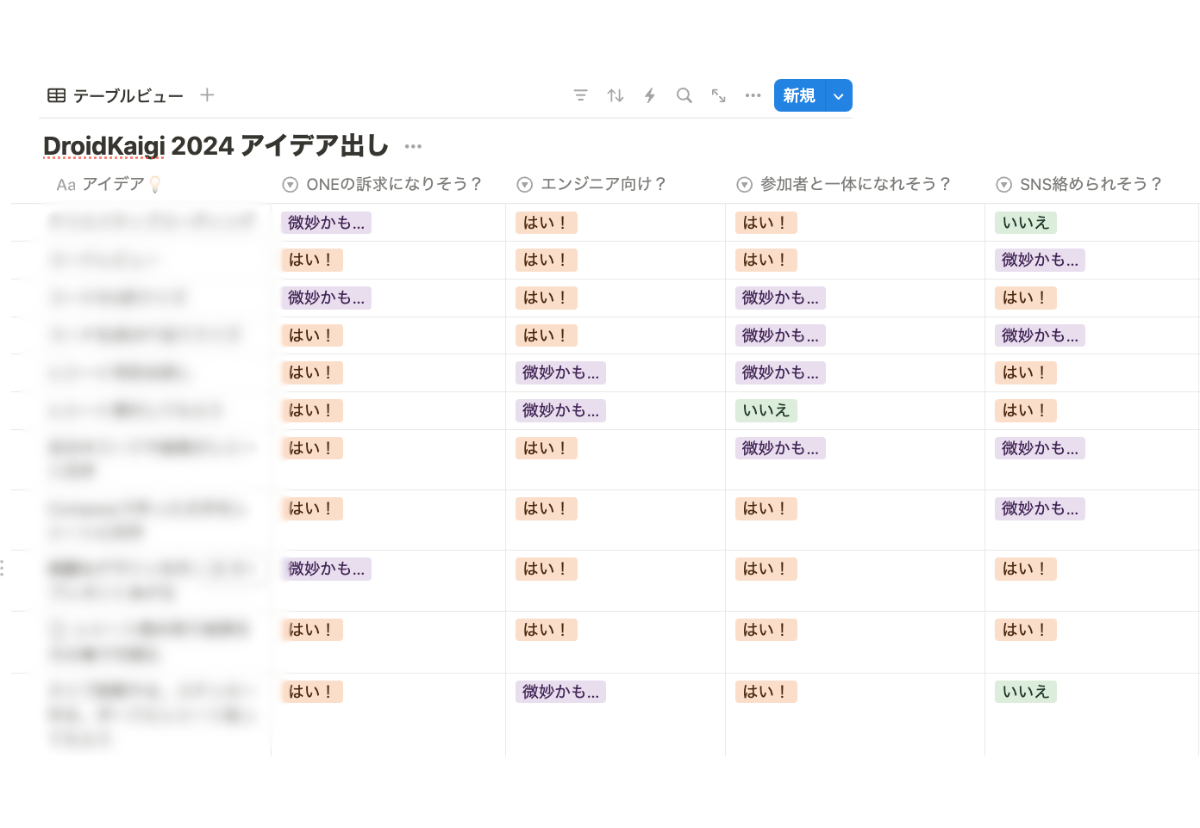This screenshot has width=1200, height=828.
Task: Click third row's はい！ tag in SNS column
Action: pyautogui.click(x=1026, y=298)
